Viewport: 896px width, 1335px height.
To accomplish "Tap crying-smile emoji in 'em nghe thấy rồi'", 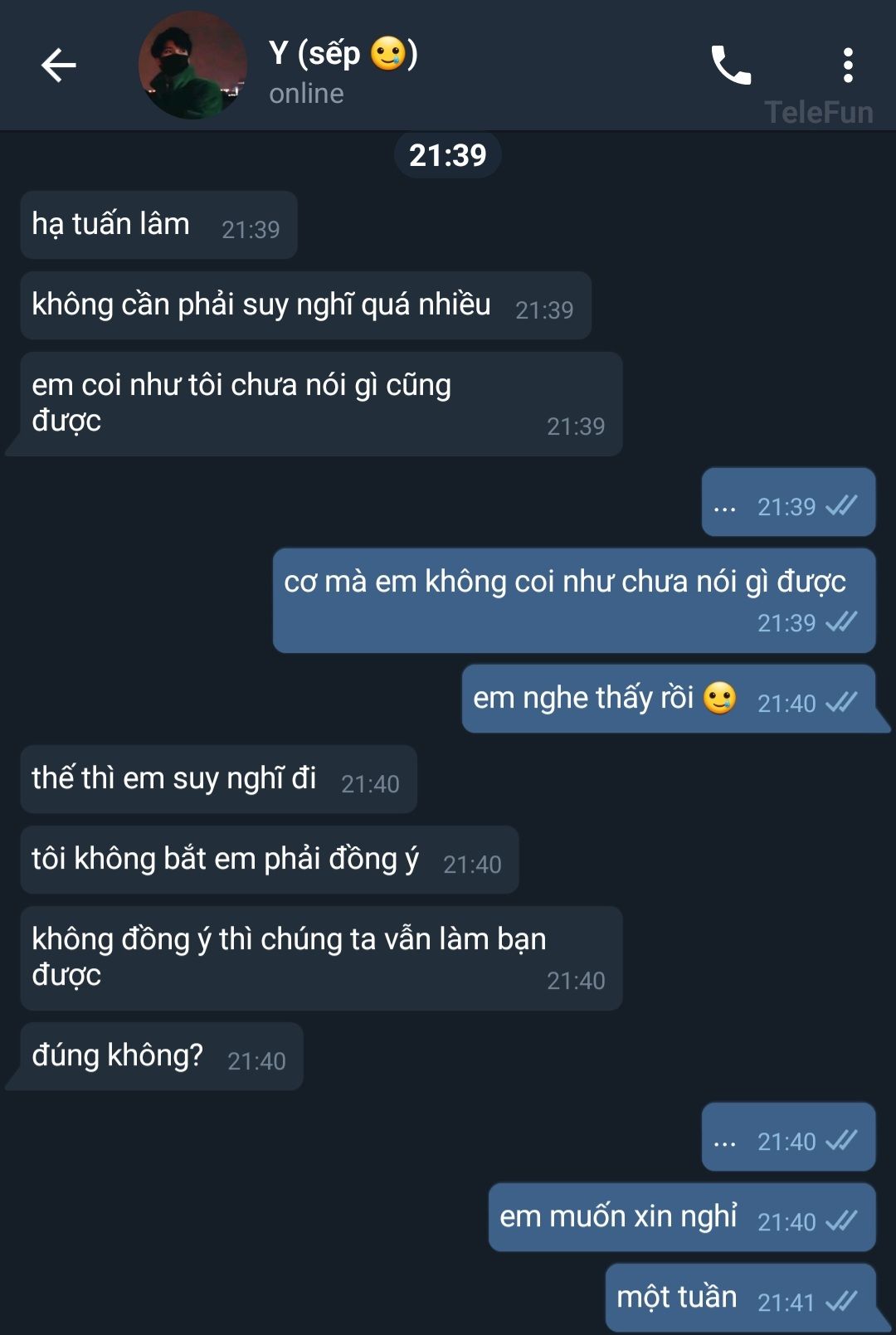I will coord(719,698).
